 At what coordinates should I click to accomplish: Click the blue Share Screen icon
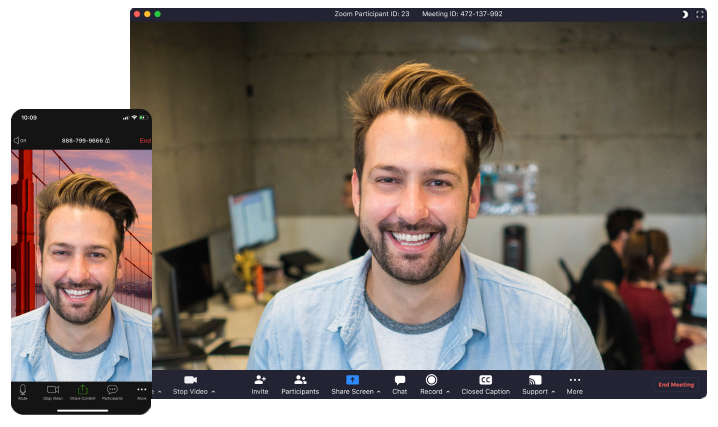click(353, 380)
